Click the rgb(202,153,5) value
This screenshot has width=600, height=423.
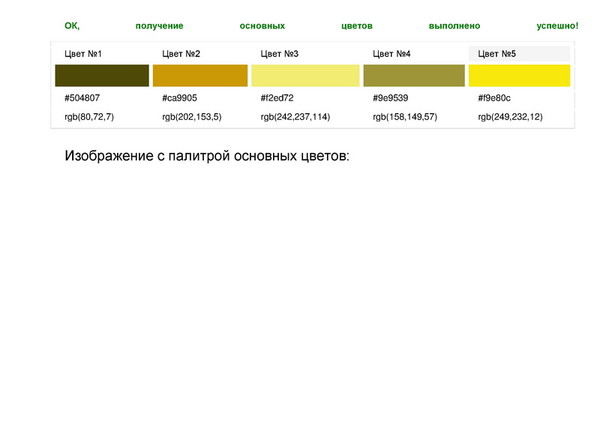[192, 117]
